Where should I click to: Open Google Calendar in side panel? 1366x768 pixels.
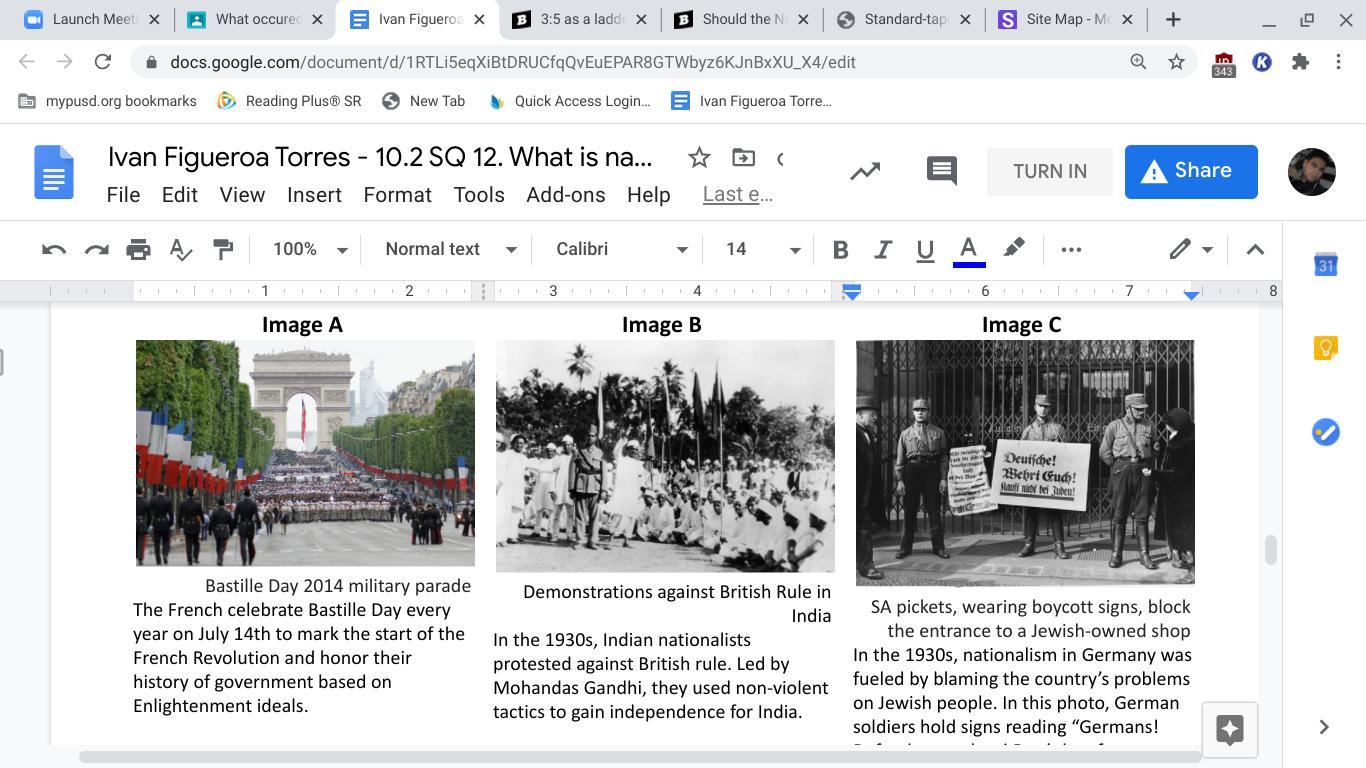1325,265
